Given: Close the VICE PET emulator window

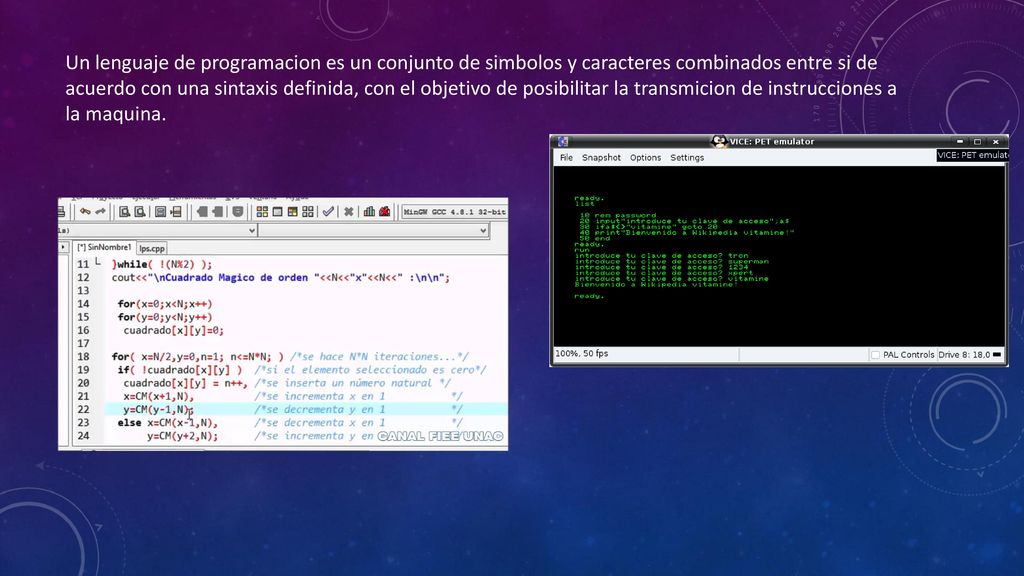Looking at the screenshot, I should [x=996, y=141].
